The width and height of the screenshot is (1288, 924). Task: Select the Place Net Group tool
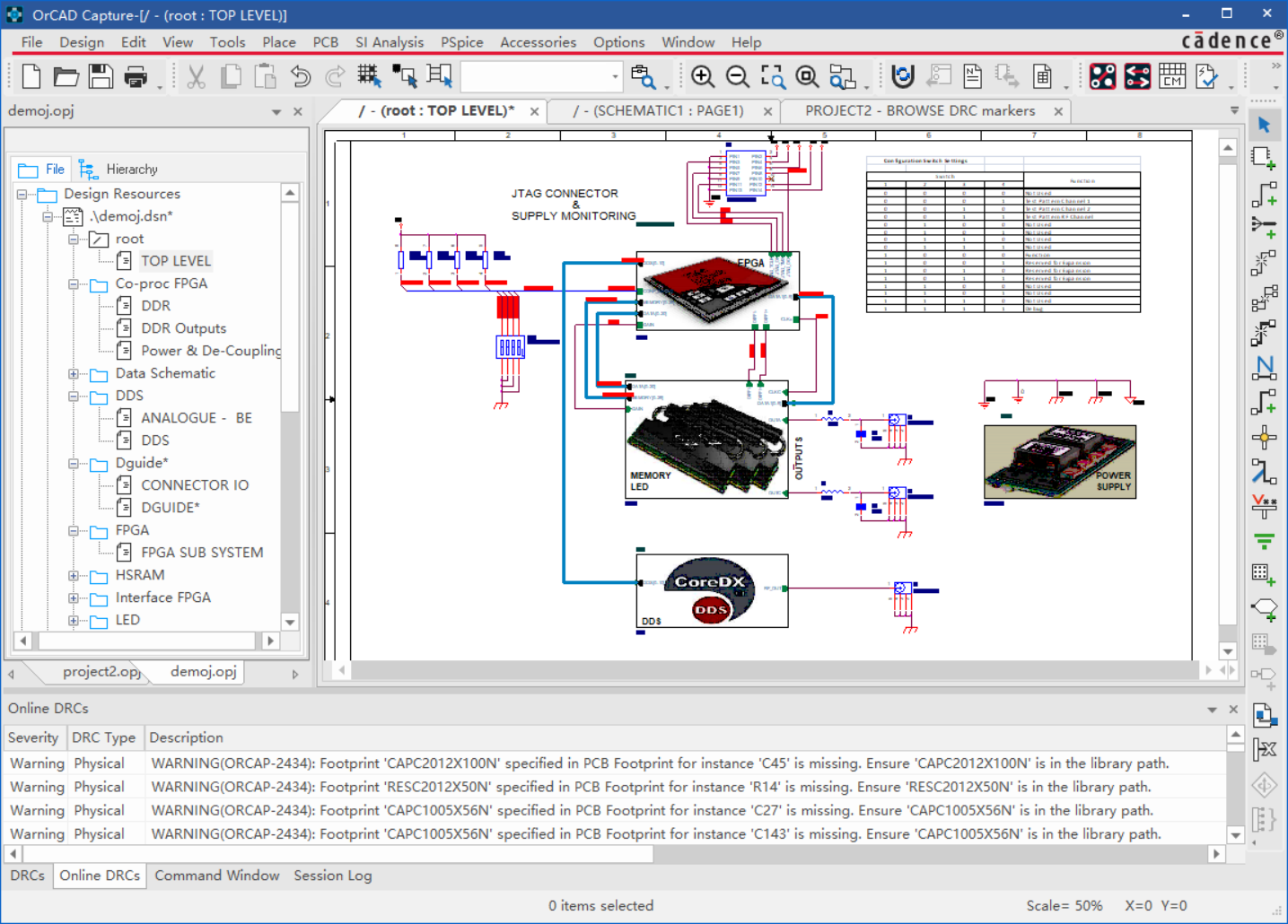tap(1264, 228)
